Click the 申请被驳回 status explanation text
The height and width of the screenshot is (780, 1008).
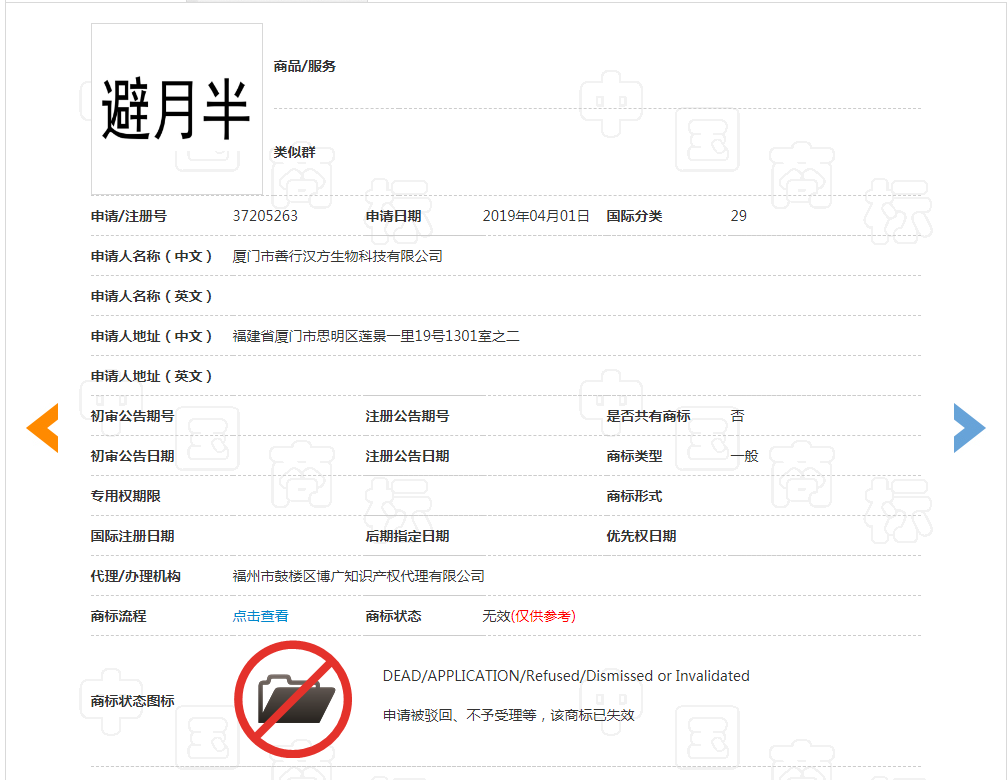click(x=508, y=715)
